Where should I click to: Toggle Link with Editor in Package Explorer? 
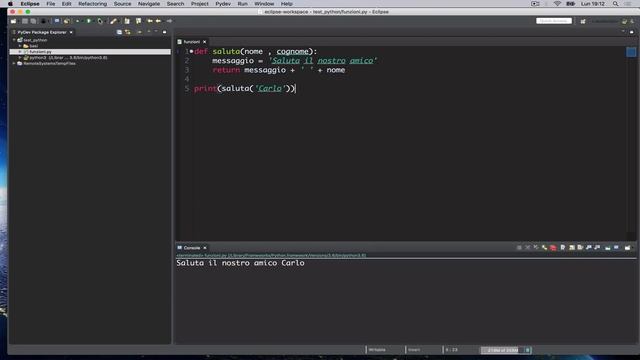click(x=128, y=32)
